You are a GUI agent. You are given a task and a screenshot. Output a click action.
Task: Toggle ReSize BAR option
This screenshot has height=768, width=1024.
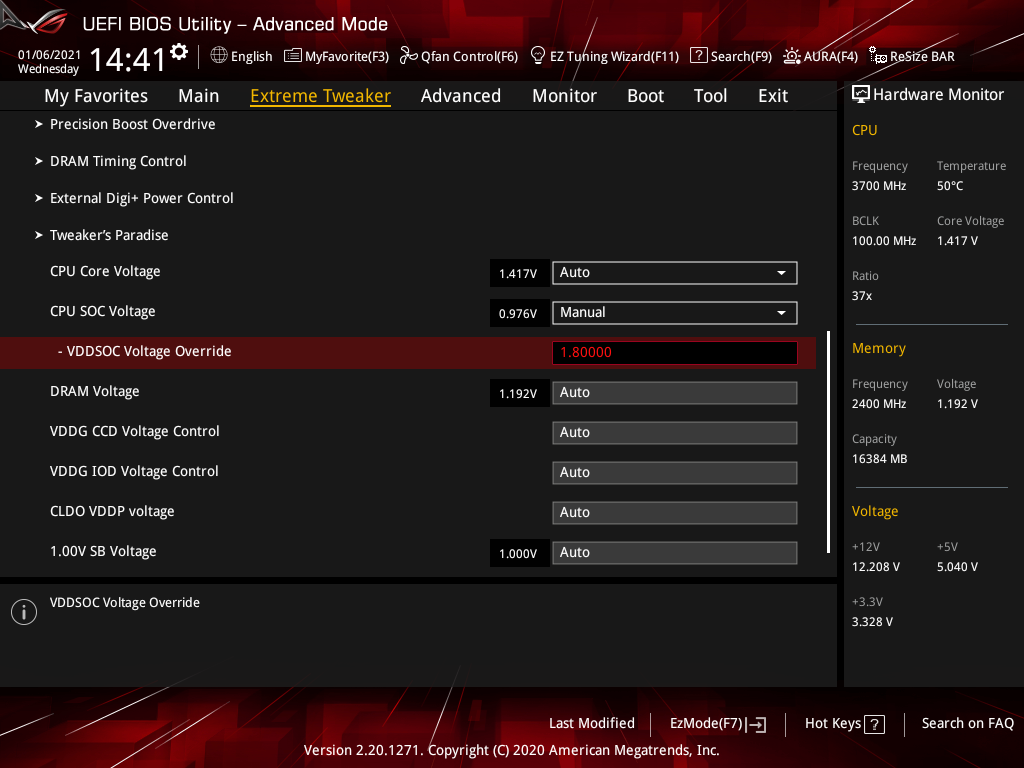point(912,56)
